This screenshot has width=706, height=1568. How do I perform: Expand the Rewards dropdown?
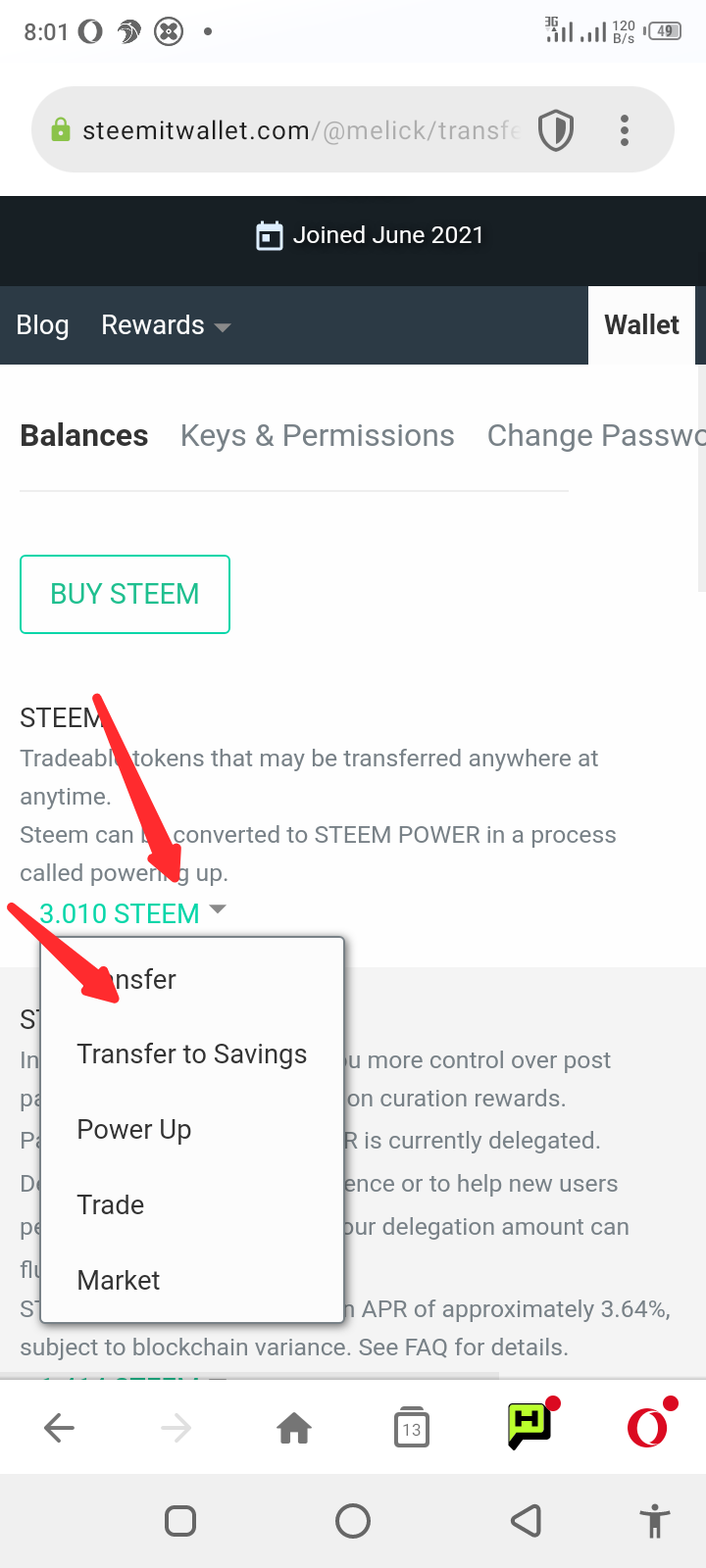coord(165,325)
